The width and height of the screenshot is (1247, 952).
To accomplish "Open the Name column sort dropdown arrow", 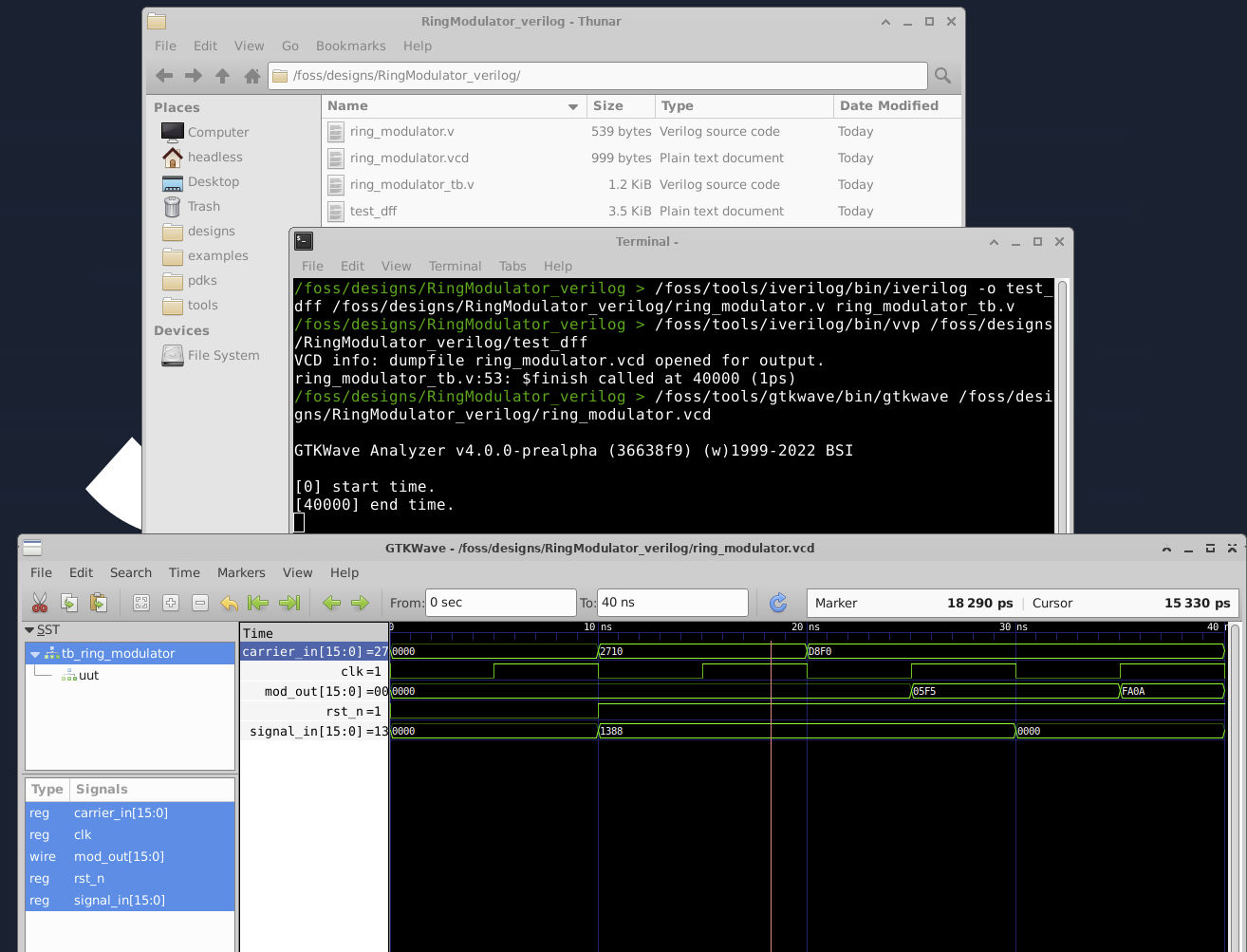I will tap(573, 107).
